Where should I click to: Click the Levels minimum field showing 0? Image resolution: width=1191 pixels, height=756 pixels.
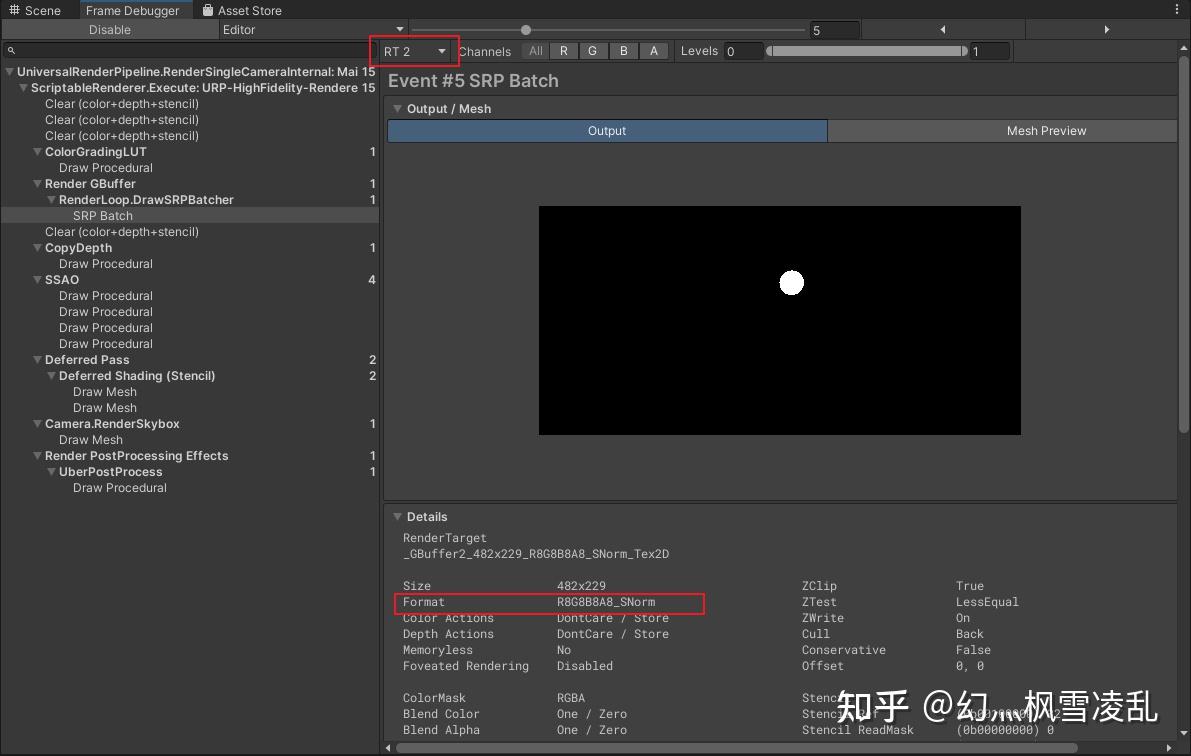[742, 51]
